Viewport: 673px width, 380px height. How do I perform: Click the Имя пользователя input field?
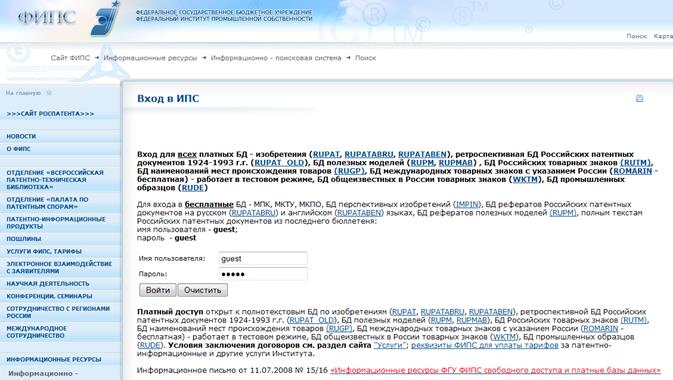tap(263, 258)
